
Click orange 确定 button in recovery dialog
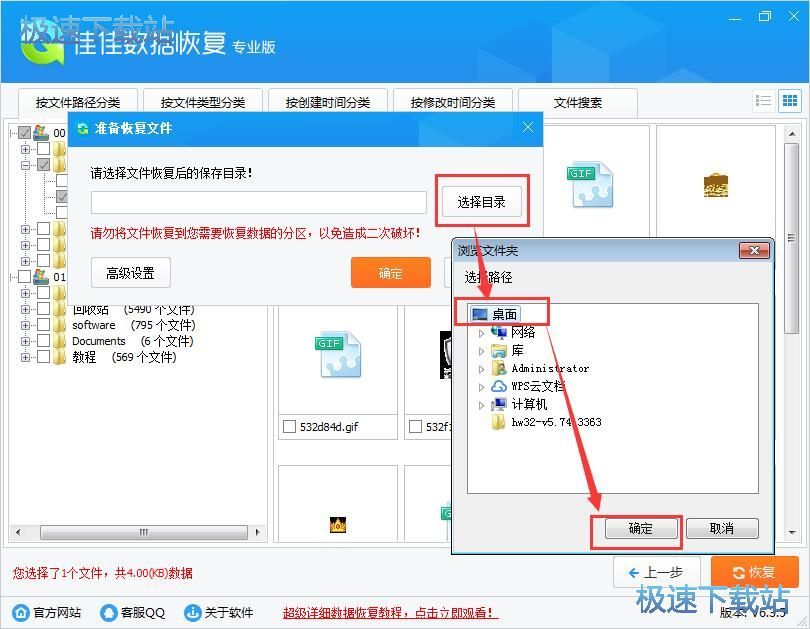pos(391,273)
